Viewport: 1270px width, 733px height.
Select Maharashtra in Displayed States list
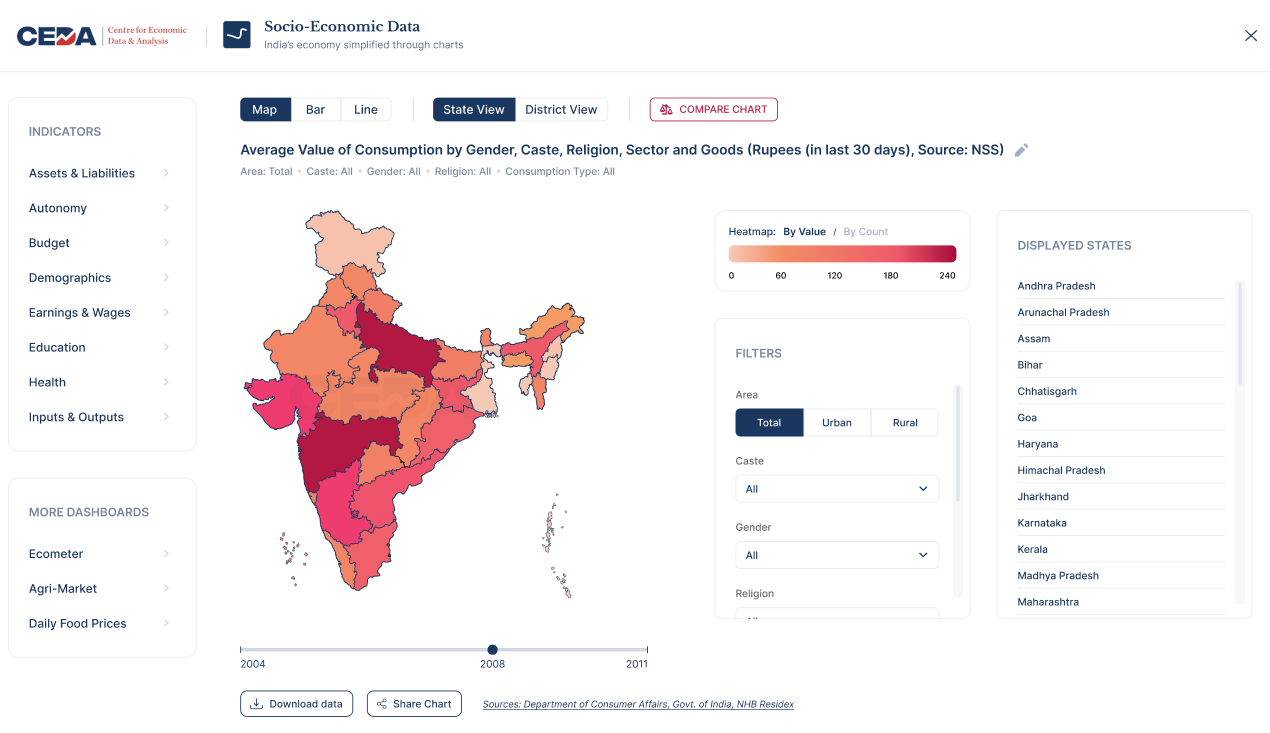point(1048,602)
